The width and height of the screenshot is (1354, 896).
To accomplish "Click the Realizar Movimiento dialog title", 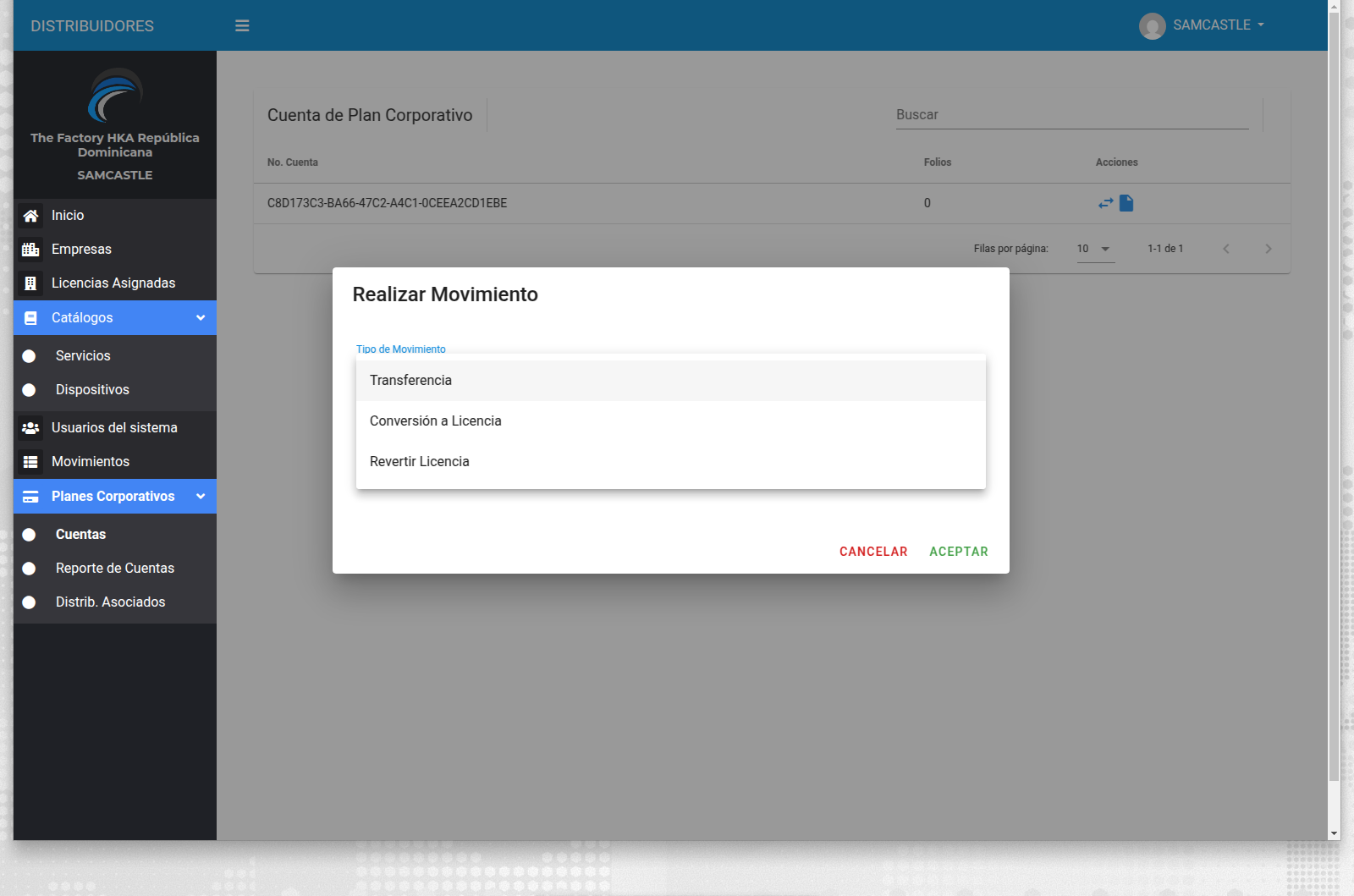I will tap(445, 294).
